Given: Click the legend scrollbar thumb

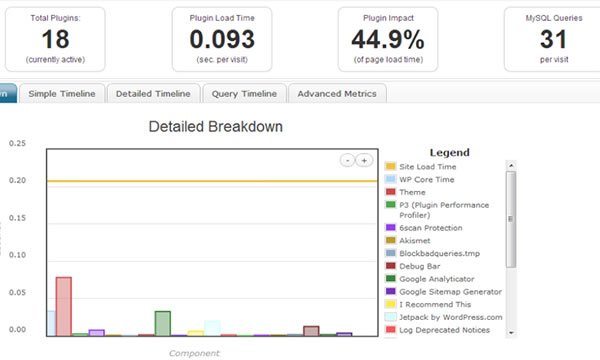Looking at the screenshot, I should pos(511,219).
